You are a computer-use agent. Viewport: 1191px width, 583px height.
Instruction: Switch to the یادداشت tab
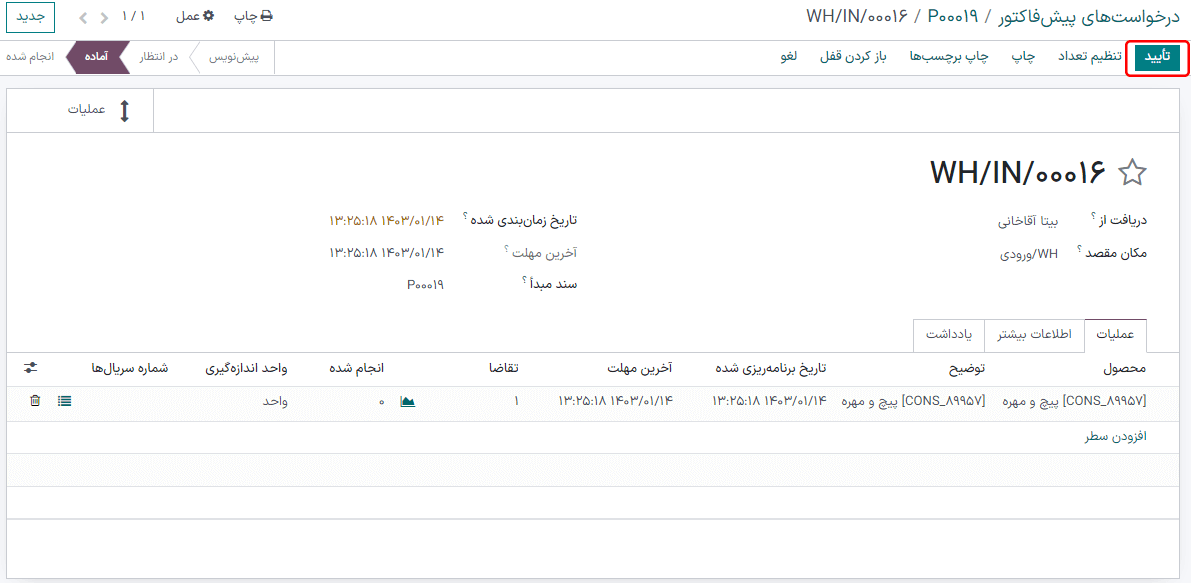(949, 336)
